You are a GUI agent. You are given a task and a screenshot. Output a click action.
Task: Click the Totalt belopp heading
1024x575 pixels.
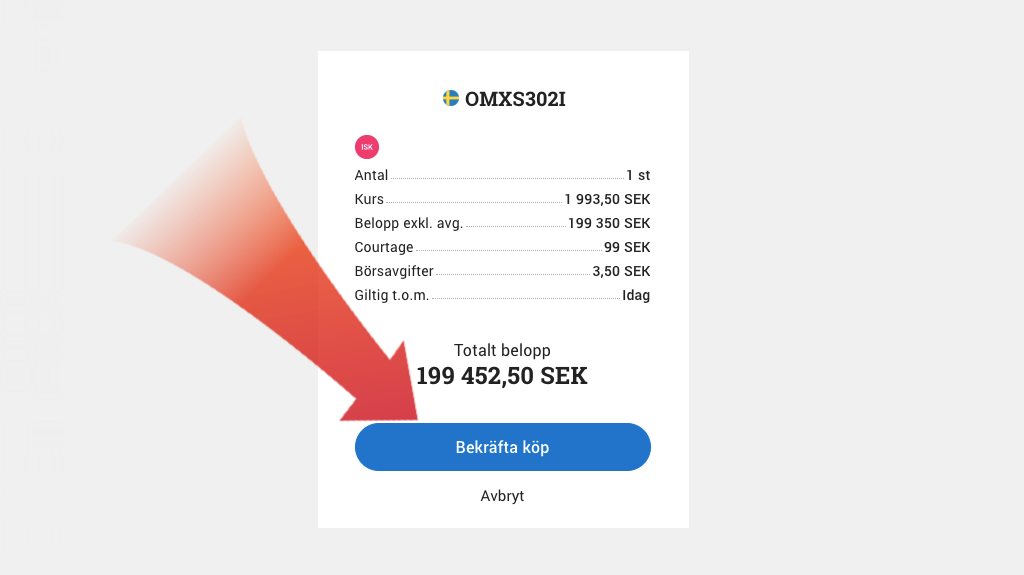point(502,350)
